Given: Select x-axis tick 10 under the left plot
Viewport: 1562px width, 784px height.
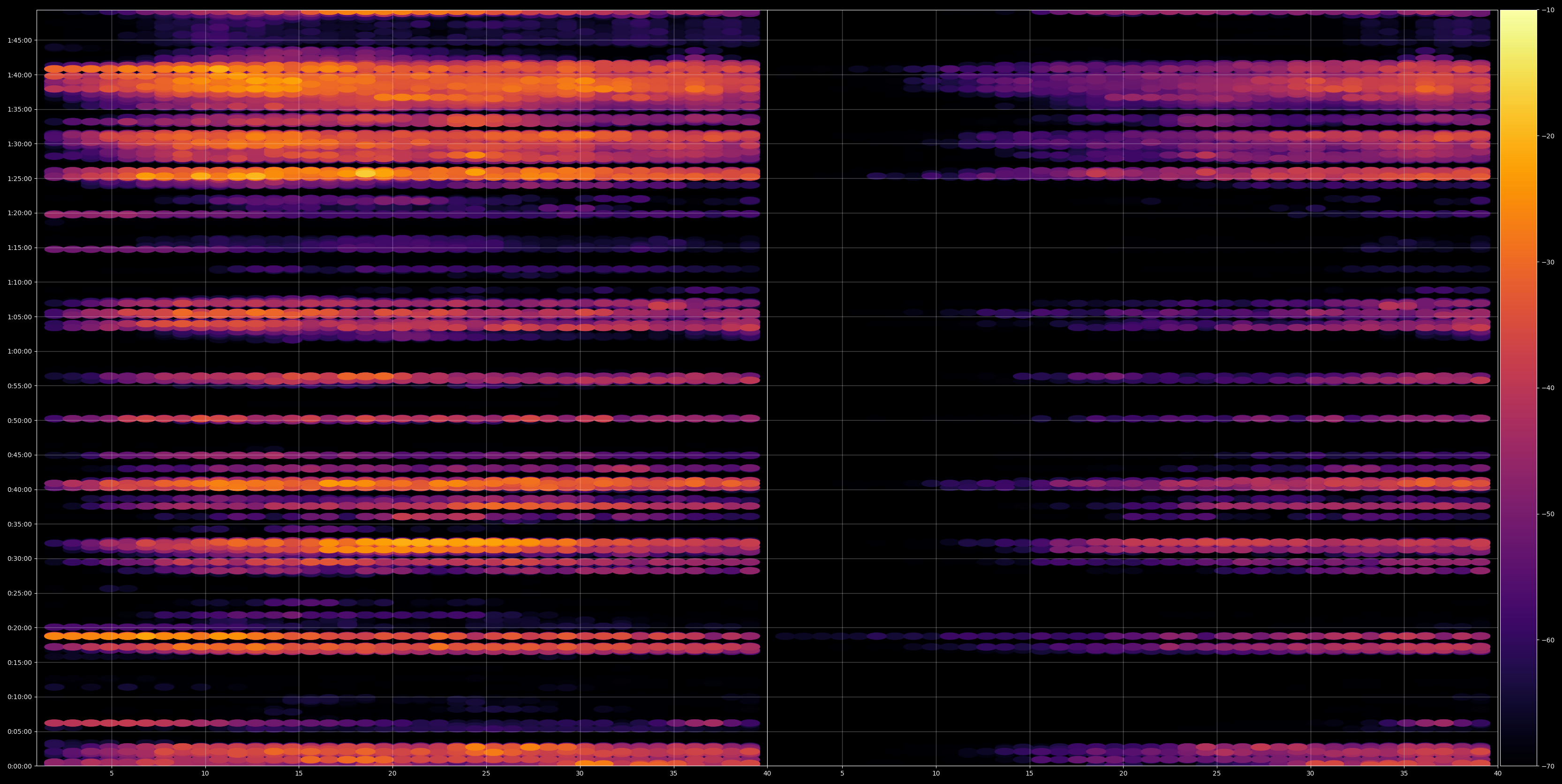Looking at the screenshot, I should (x=205, y=774).
